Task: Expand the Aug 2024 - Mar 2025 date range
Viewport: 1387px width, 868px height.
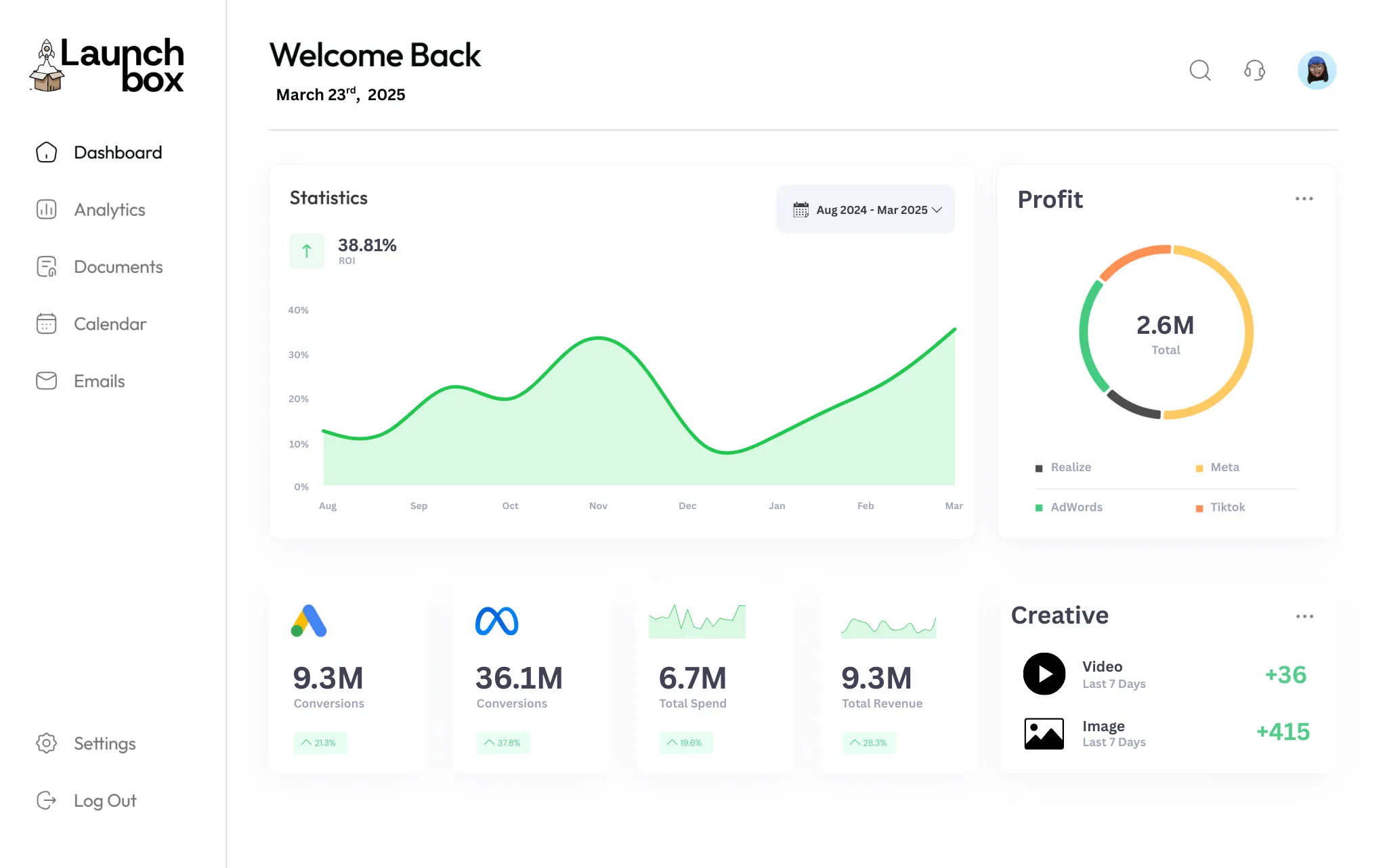Action: coord(866,209)
